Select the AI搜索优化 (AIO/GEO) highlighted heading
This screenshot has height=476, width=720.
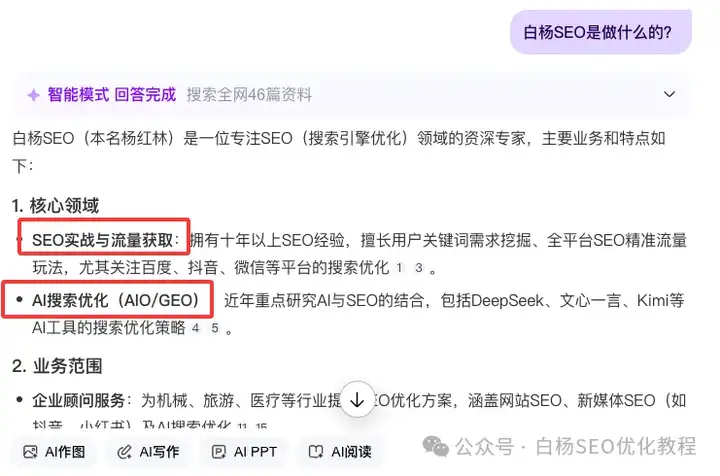coord(116,300)
